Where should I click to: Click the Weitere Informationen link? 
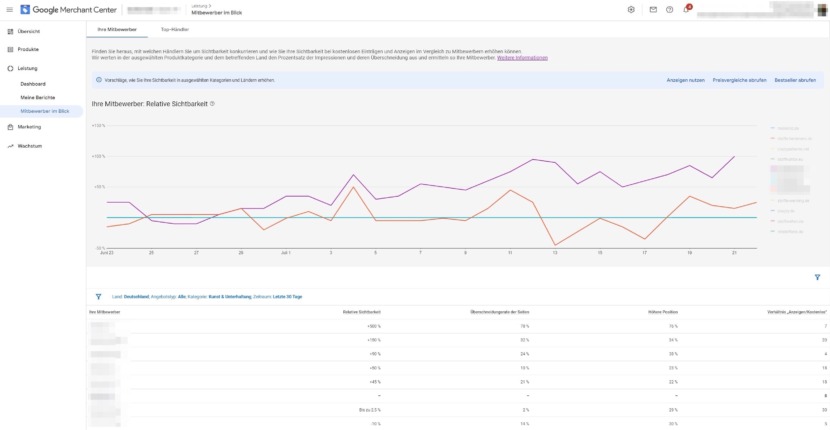pos(522,58)
